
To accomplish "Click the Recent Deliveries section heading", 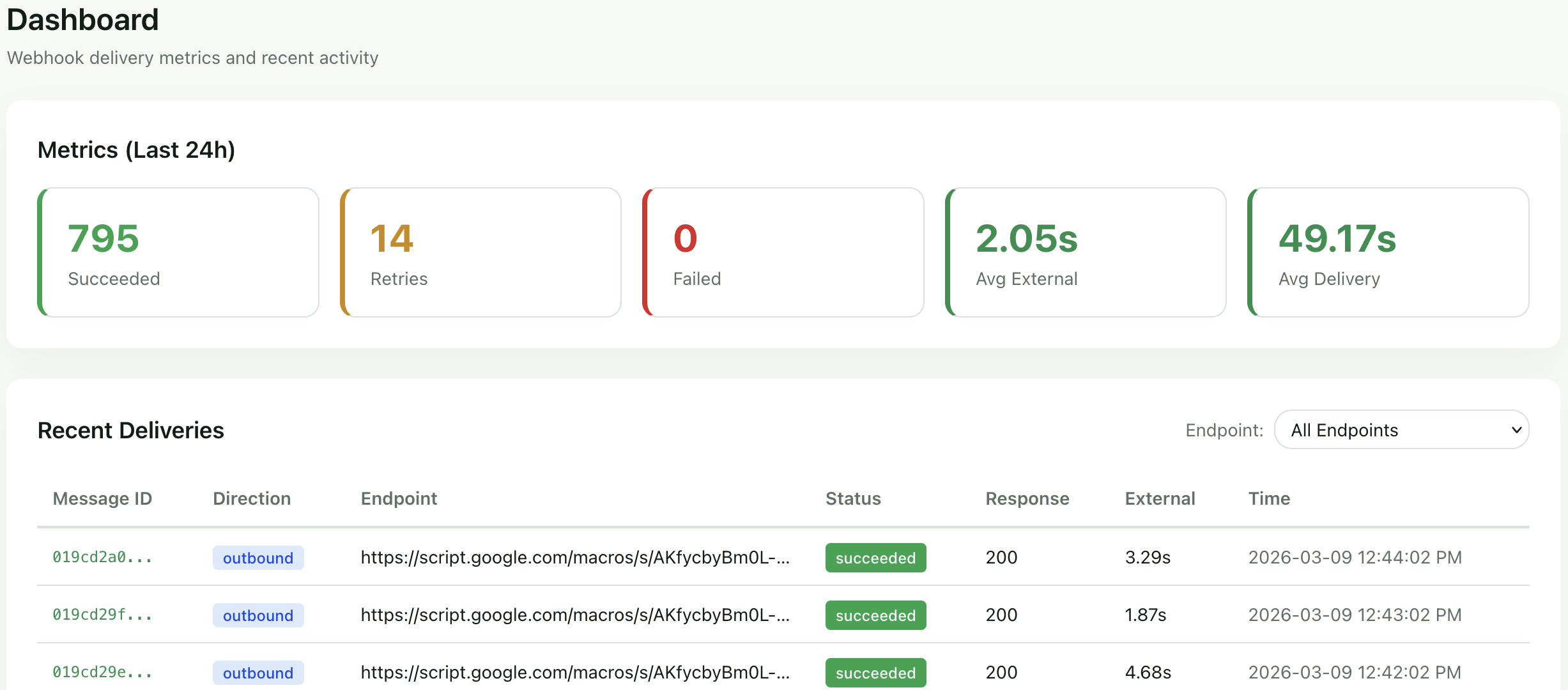I will tap(130, 429).
